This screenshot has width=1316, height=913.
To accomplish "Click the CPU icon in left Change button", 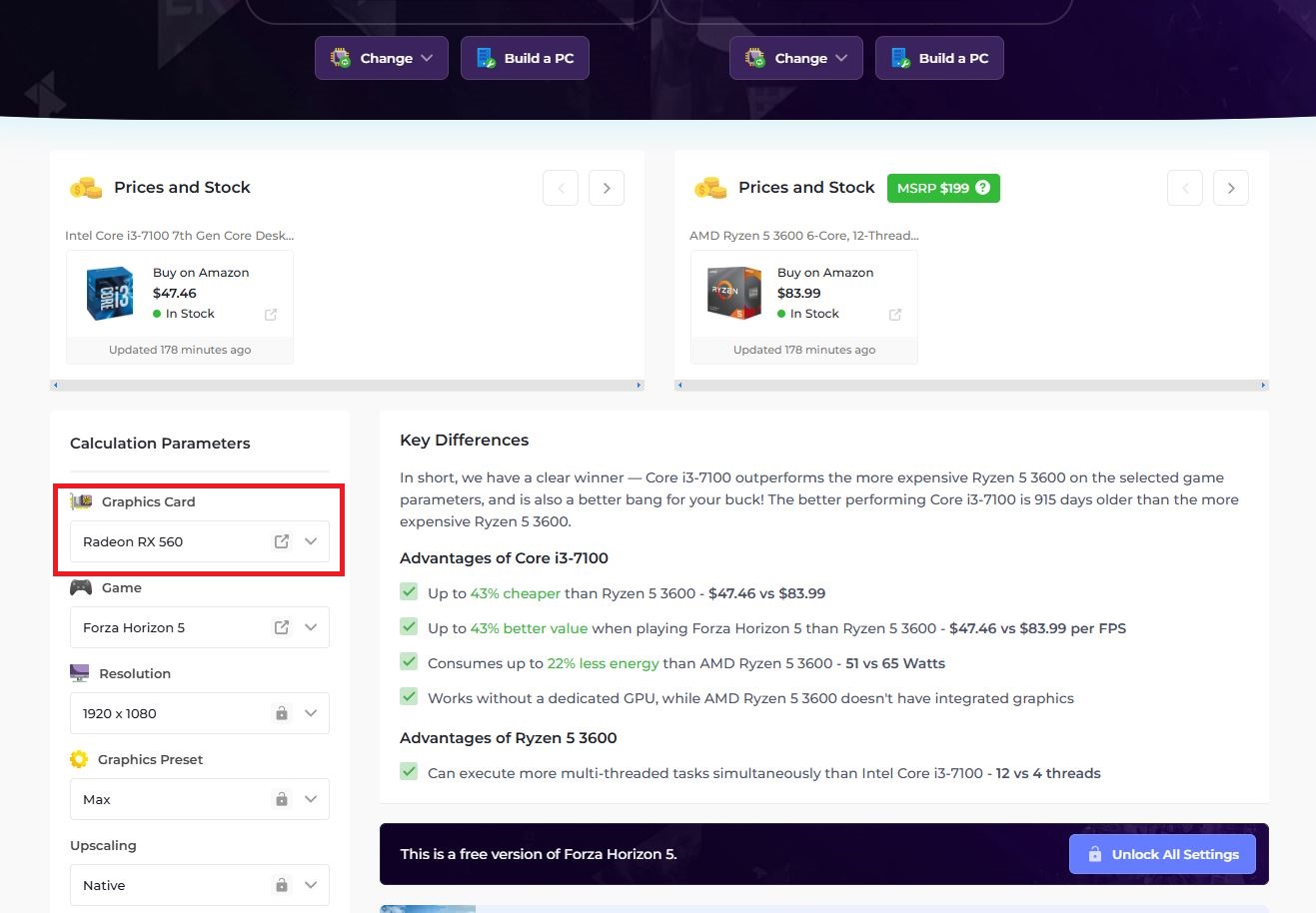I will coord(341,58).
